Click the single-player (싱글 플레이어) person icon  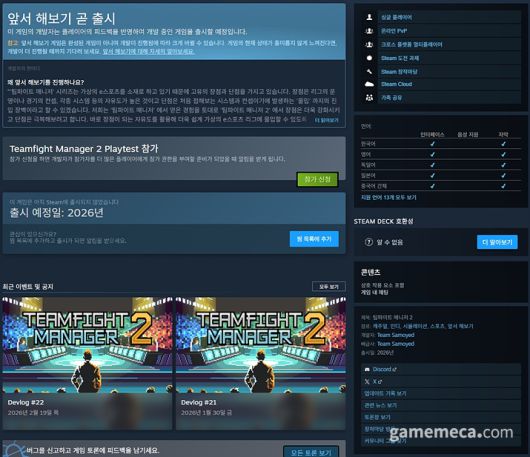tap(369, 17)
